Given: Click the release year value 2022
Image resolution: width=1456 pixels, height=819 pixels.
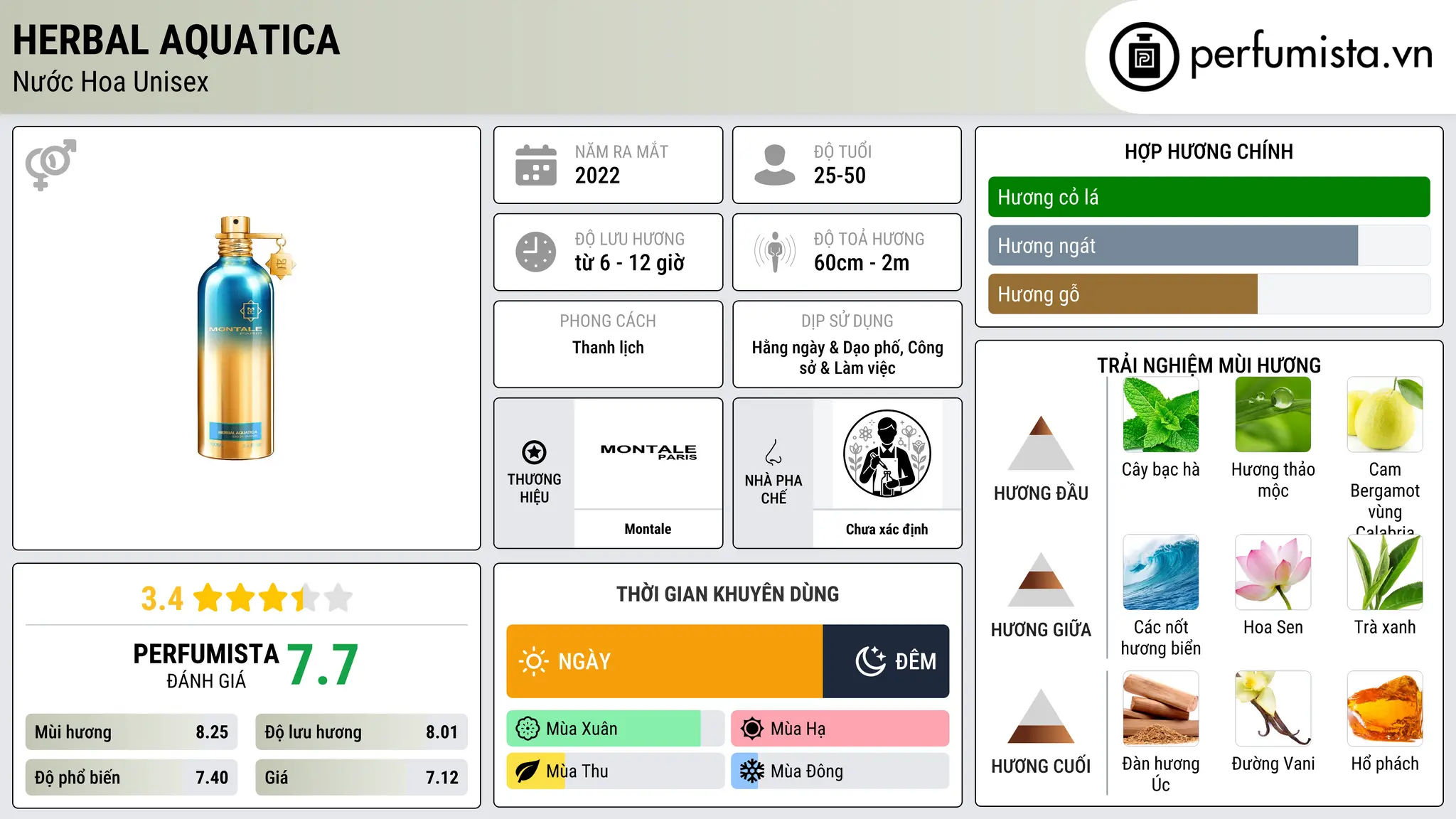Looking at the screenshot, I should click(x=597, y=176).
